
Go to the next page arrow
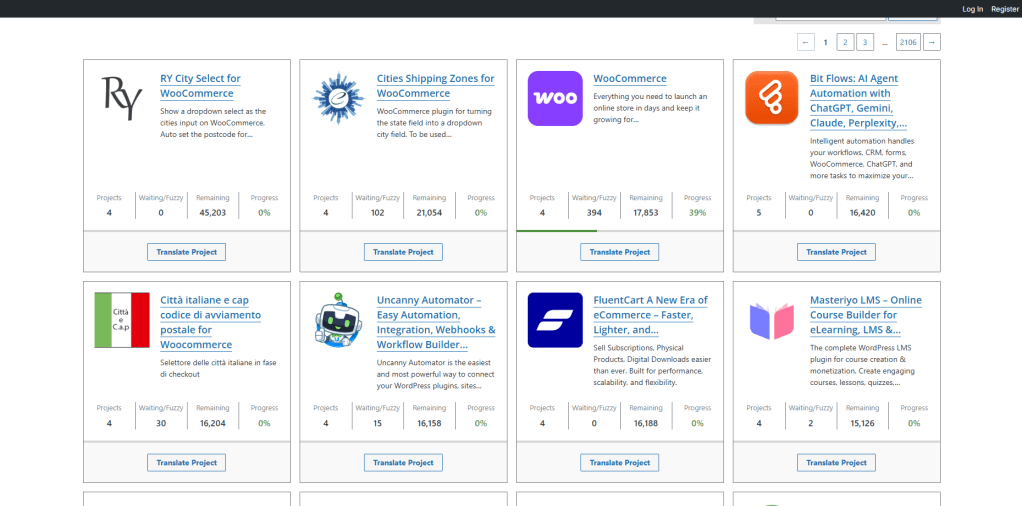click(x=931, y=42)
